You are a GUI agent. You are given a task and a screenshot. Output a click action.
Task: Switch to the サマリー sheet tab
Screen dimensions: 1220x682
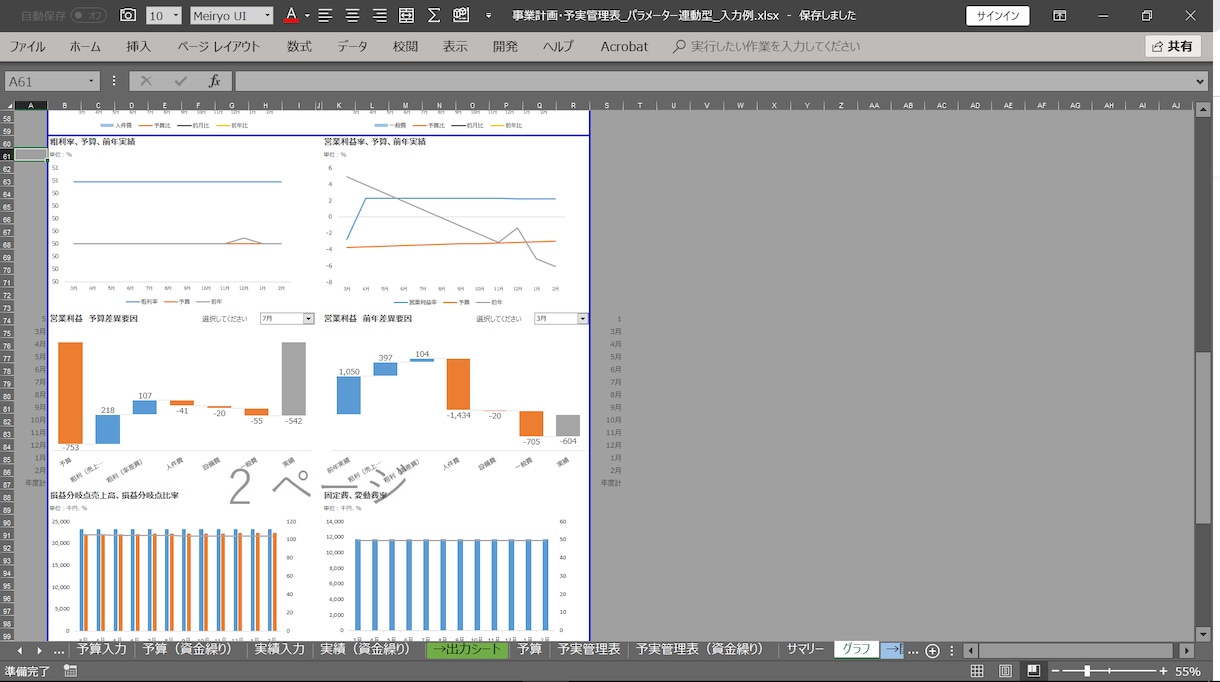(x=805, y=650)
